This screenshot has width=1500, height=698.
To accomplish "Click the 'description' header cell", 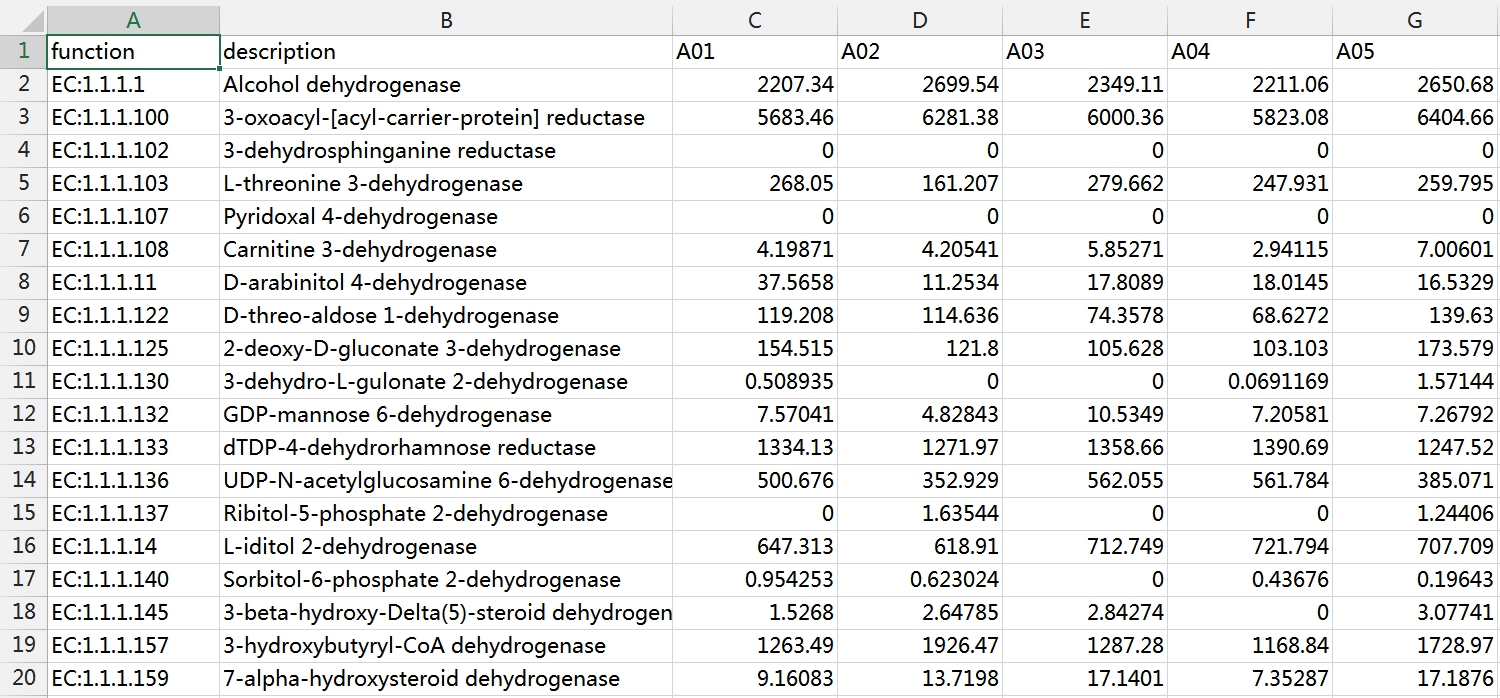I will [x=446, y=52].
